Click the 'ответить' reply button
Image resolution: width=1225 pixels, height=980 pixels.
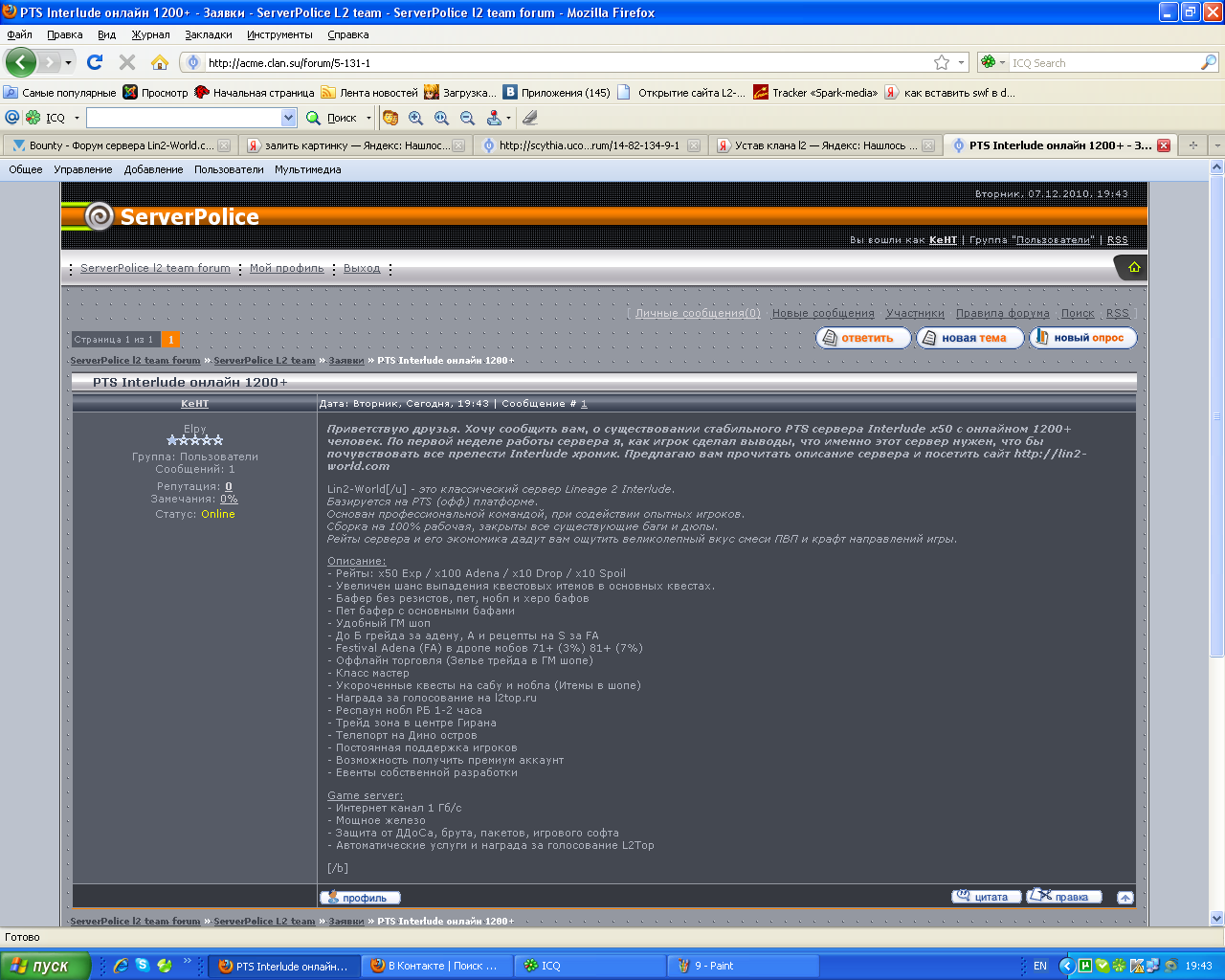click(863, 338)
